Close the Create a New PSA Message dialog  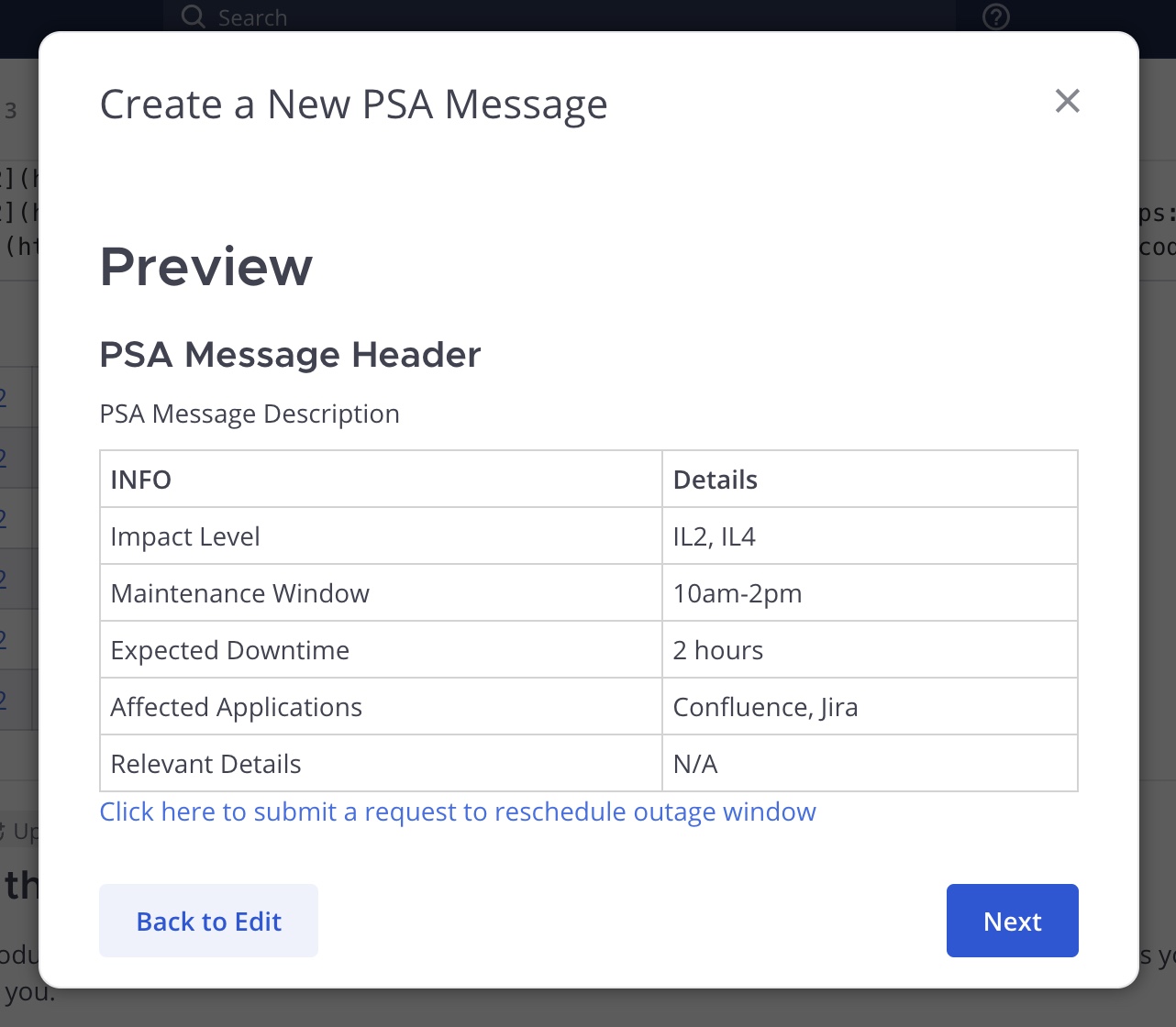(x=1067, y=101)
